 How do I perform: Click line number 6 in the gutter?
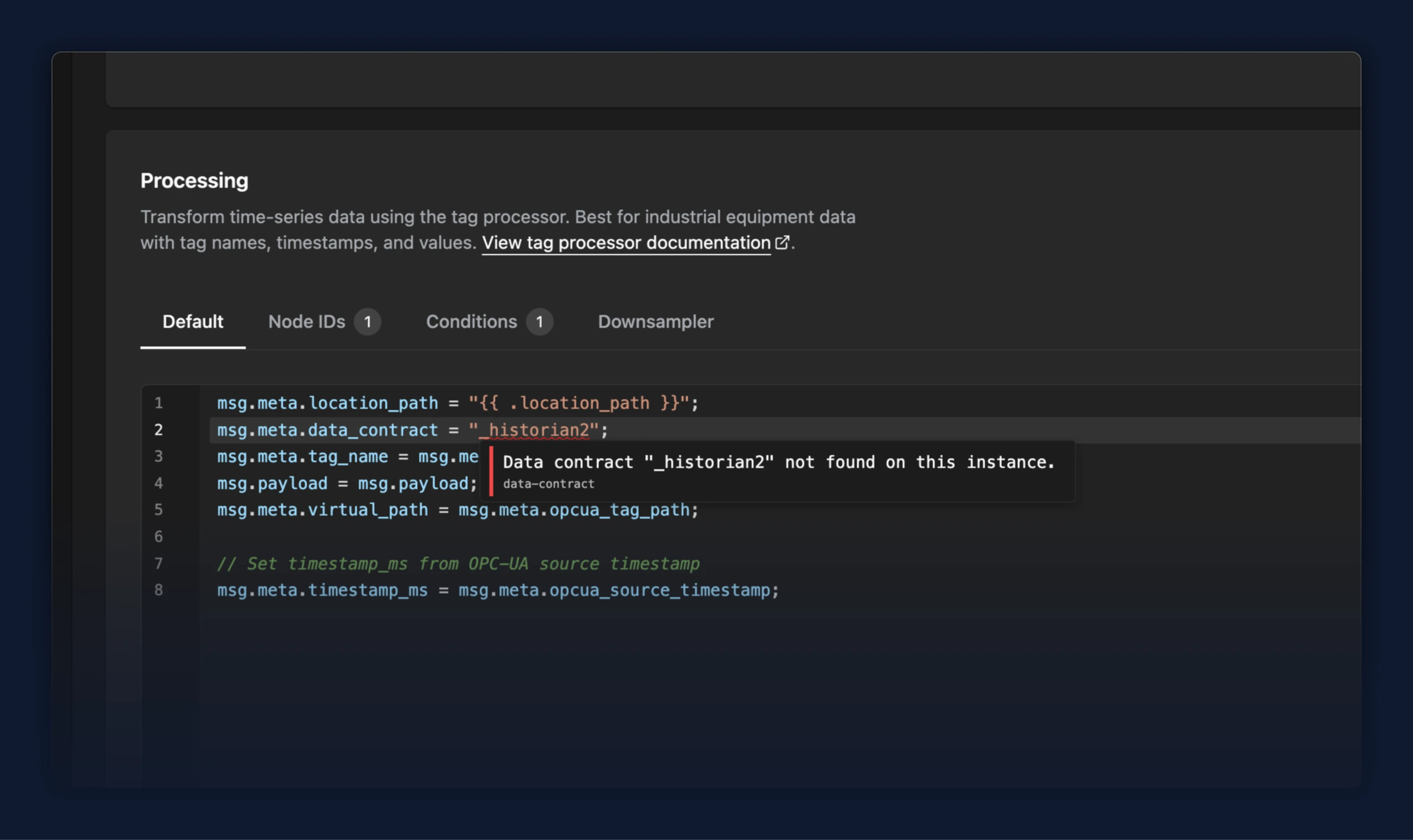(x=158, y=536)
